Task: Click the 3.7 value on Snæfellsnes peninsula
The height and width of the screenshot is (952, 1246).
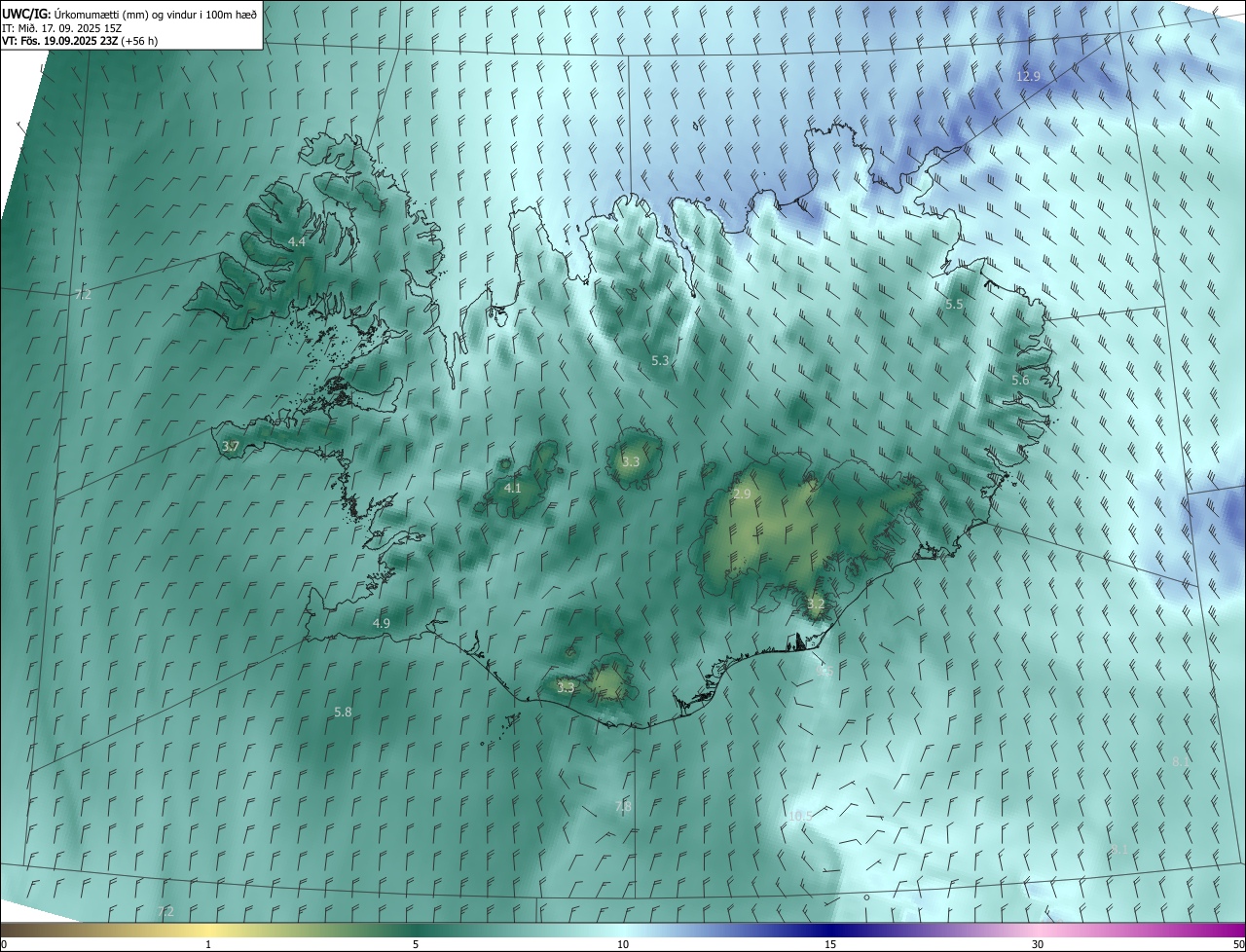Action: point(231,447)
